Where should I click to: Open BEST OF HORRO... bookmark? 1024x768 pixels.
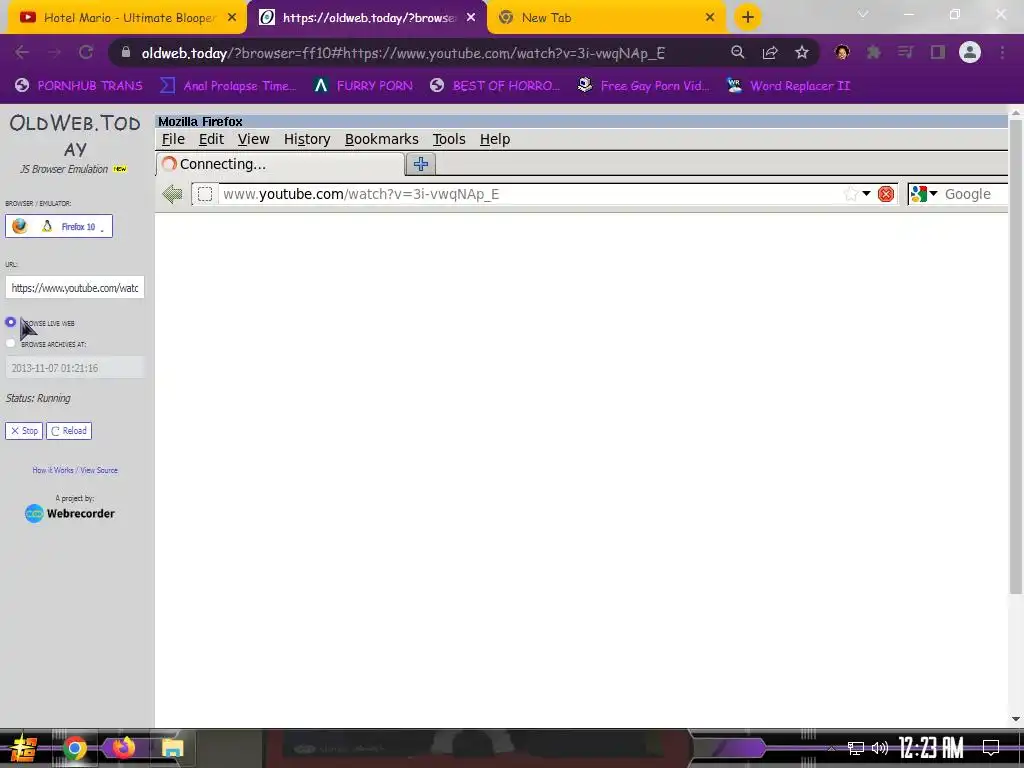[495, 86]
